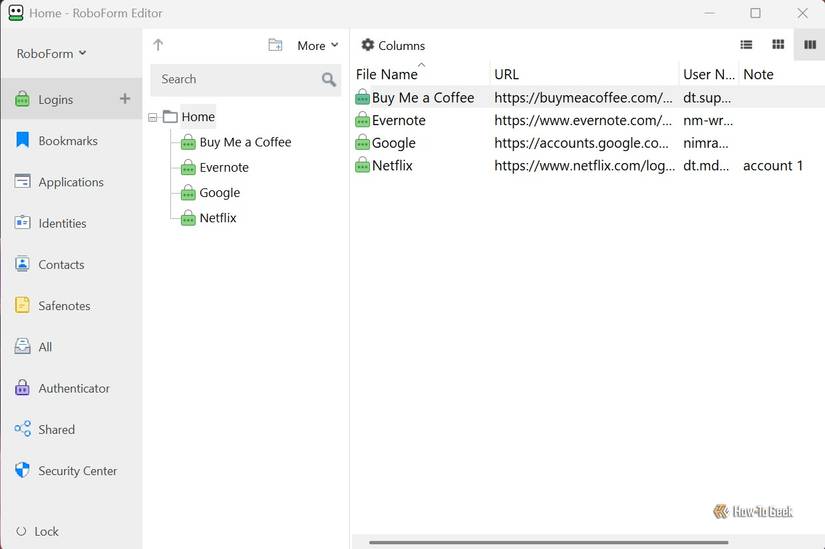Focus the Search input field

click(x=237, y=79)
